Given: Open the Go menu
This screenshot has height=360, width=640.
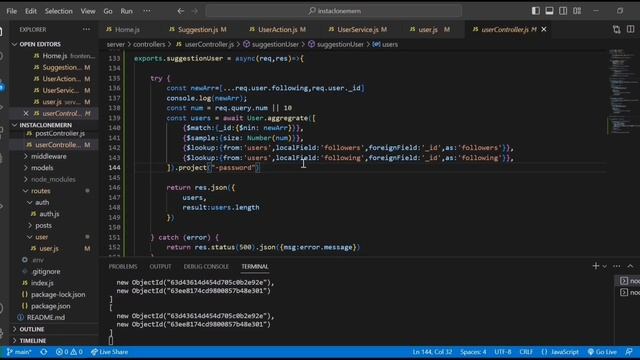Looking at the screenshot, I should (108, 11).
